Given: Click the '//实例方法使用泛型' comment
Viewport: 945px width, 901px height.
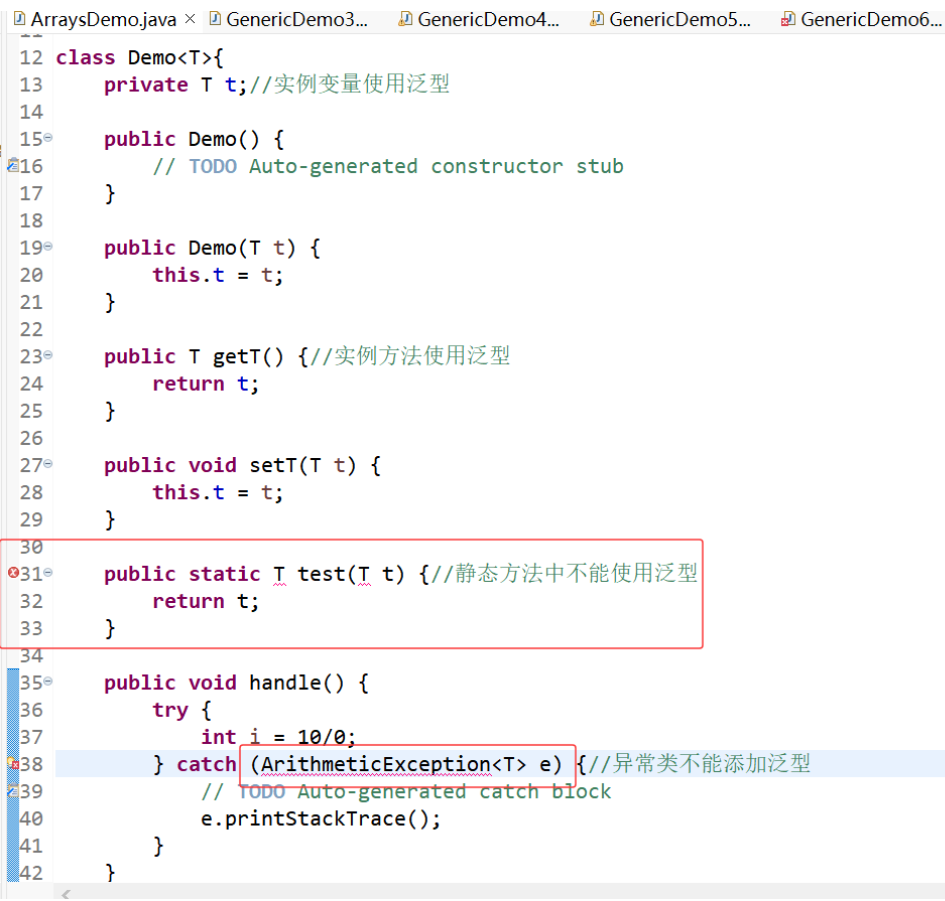Looking at the screenshot, I should click(x=410, y=356).
